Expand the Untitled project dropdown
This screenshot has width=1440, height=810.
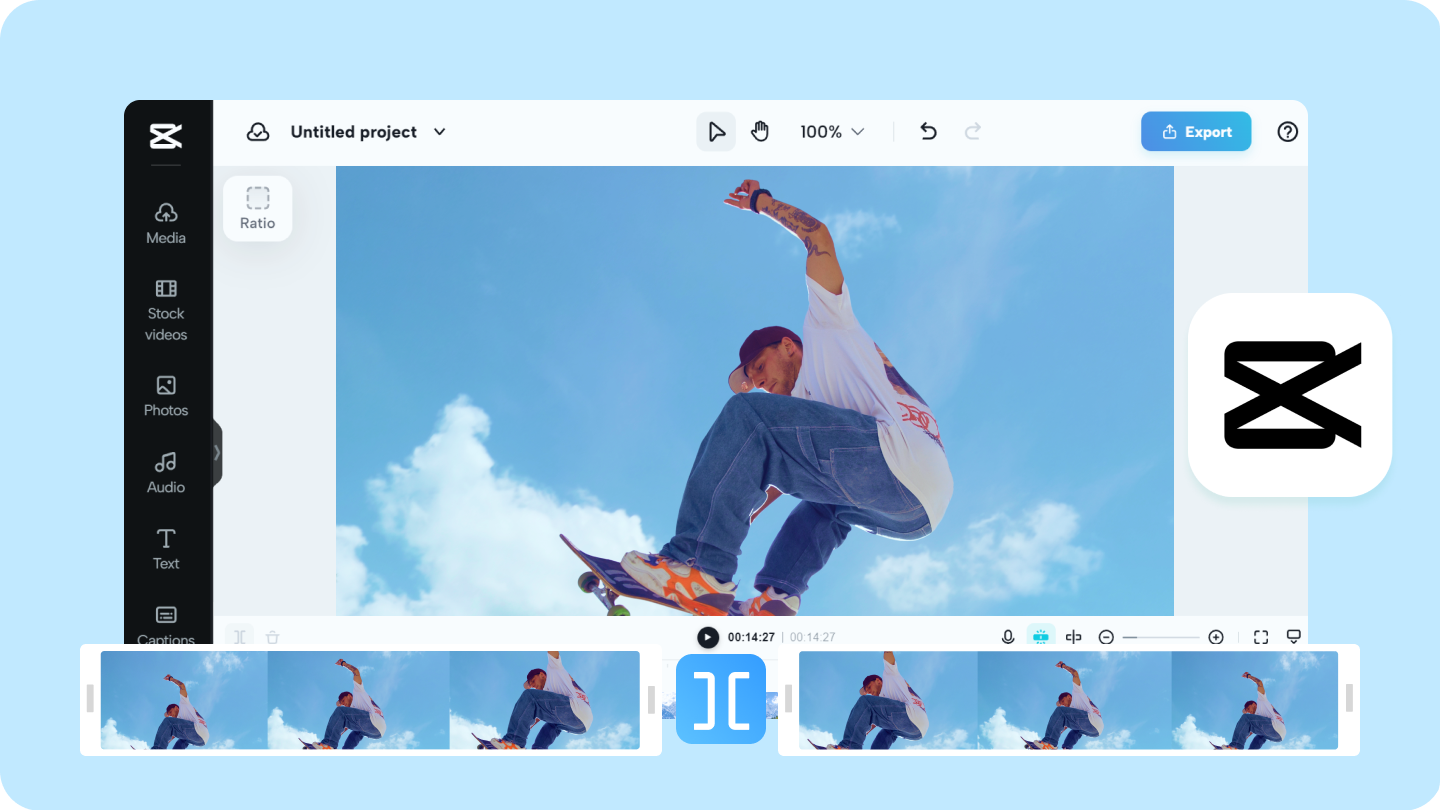tap(439, 132)
